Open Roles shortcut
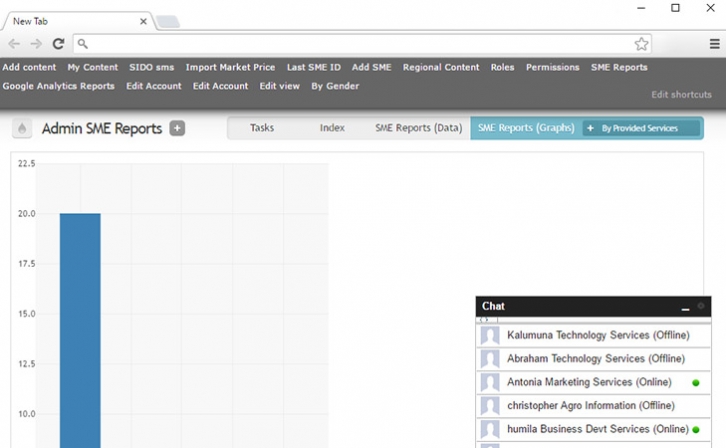 pyautogui.click(x=502, y=67)
